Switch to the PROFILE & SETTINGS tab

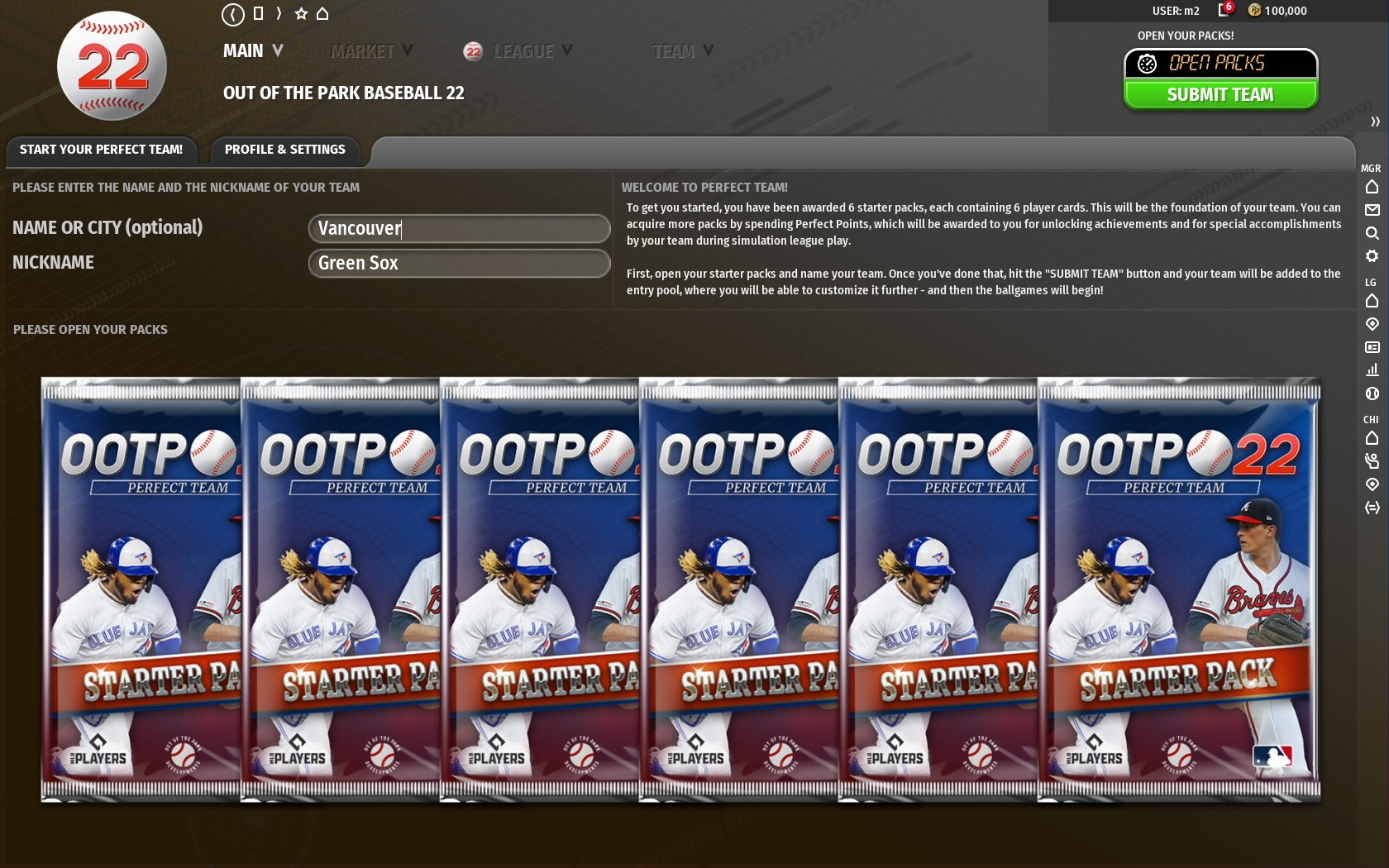pyautogui.click(x=284, y=150)
